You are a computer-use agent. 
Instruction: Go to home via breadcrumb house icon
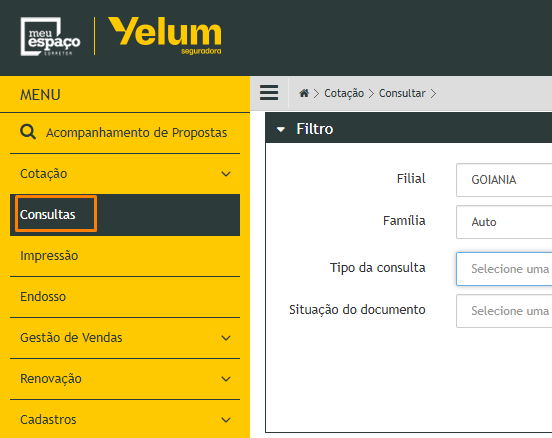(x=304, y=93)
